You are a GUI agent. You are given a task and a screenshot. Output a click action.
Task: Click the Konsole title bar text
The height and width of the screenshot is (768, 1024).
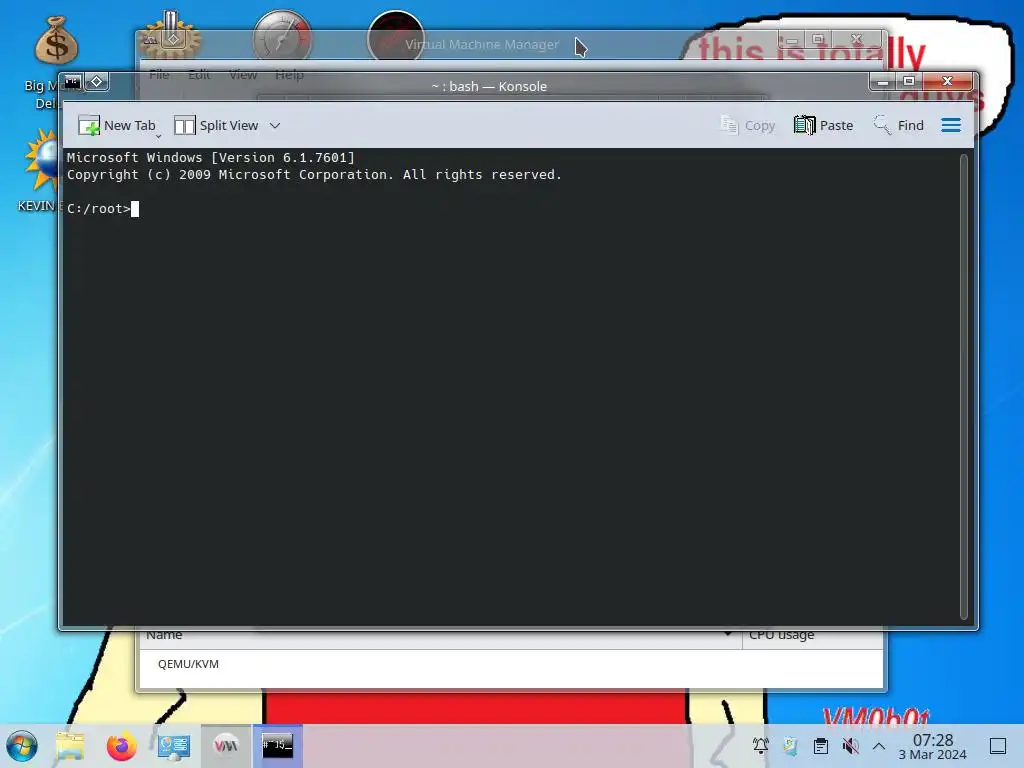(x=489, y=86)
